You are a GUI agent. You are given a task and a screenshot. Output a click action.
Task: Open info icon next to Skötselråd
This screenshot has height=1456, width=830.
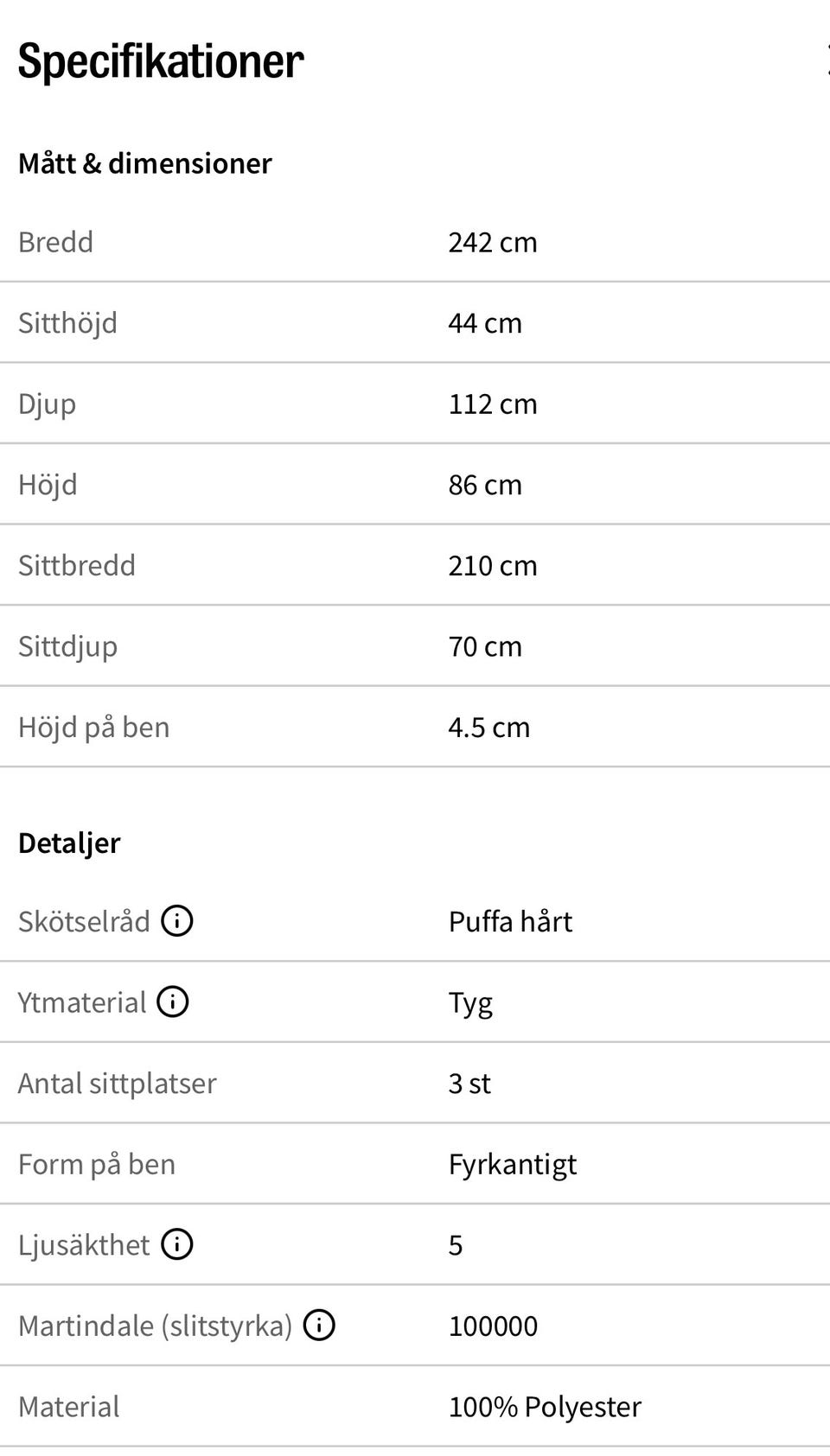[177, 921]
